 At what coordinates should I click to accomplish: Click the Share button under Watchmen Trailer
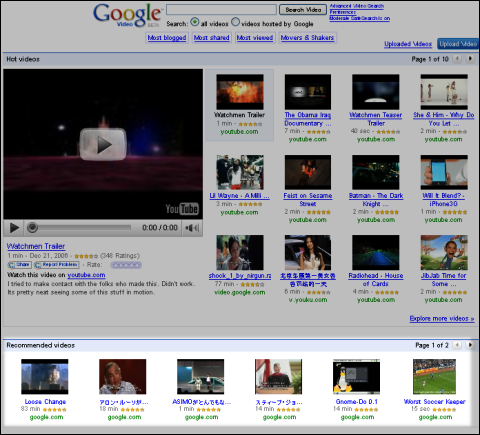pyautogui.click(x=20, y=265)
